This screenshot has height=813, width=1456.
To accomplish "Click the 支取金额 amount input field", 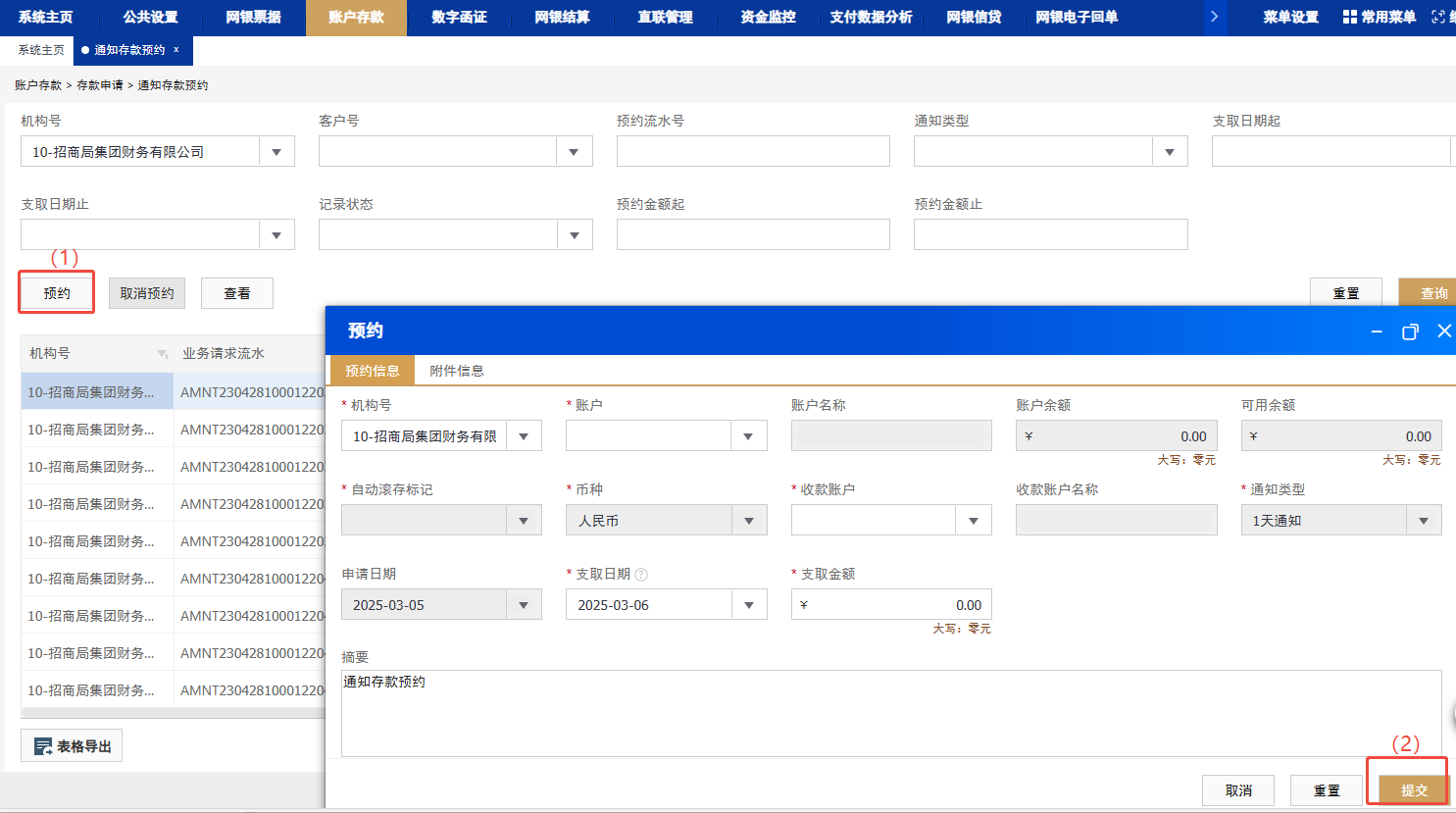I will [x=891, y=605].
